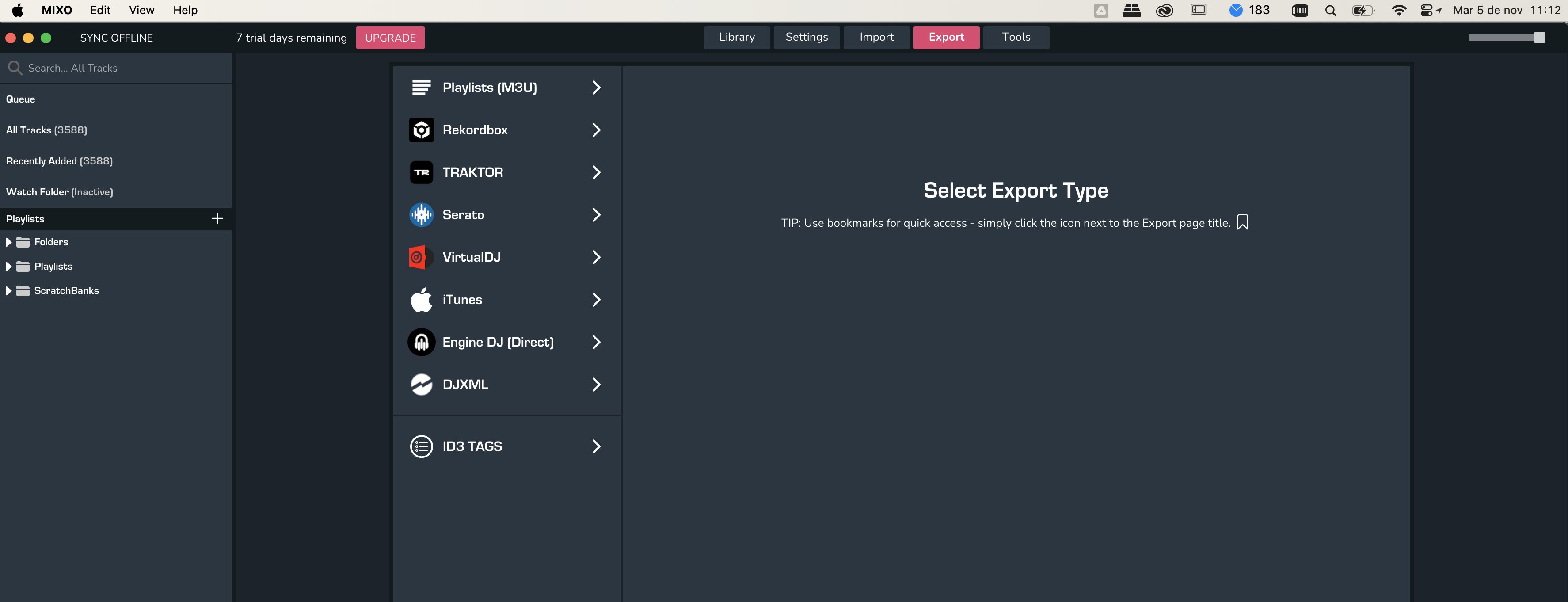Image resolution: width=1568 pixels, height=602 pixels.
Task: Click the bookmark icon in the tip
Action: tap(1242, 222)
